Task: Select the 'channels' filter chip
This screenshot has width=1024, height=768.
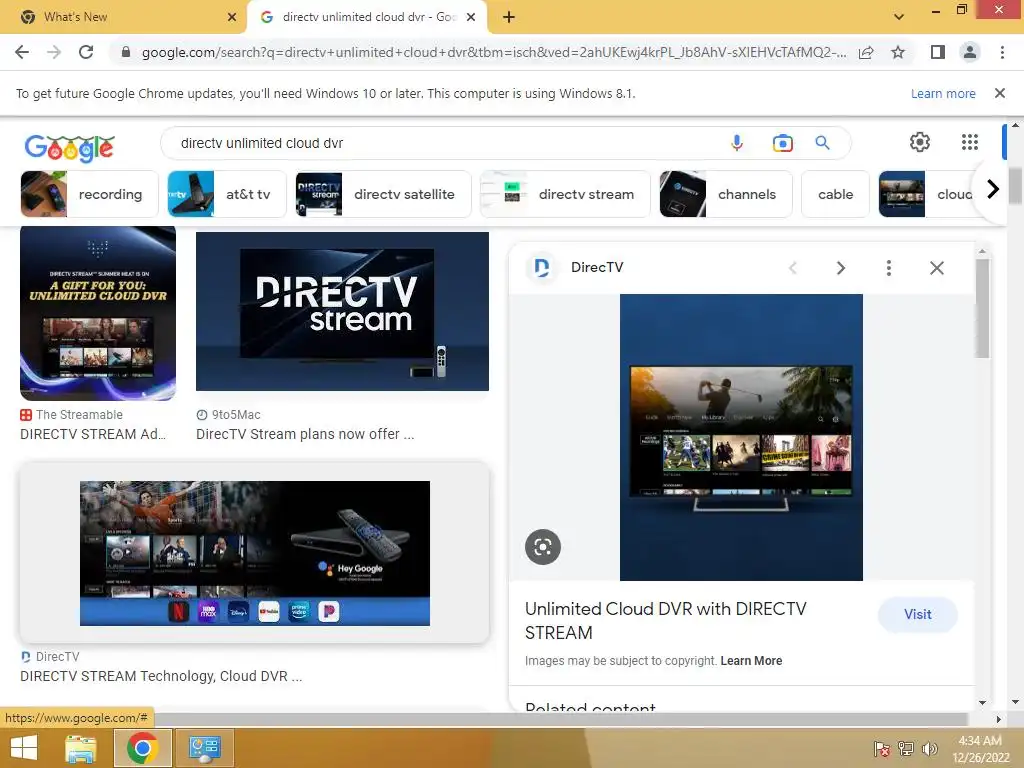Action: [x=726, y=194]
